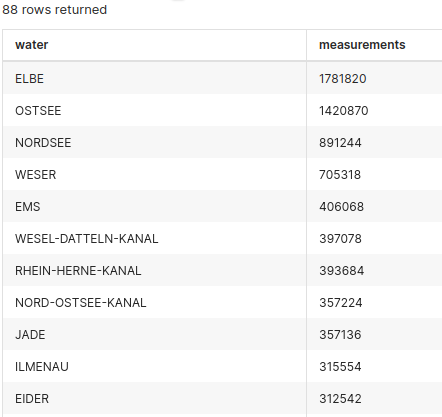Click the value 406068
The width and height of the screenshot is (442, 417).
tap(341, 207)
